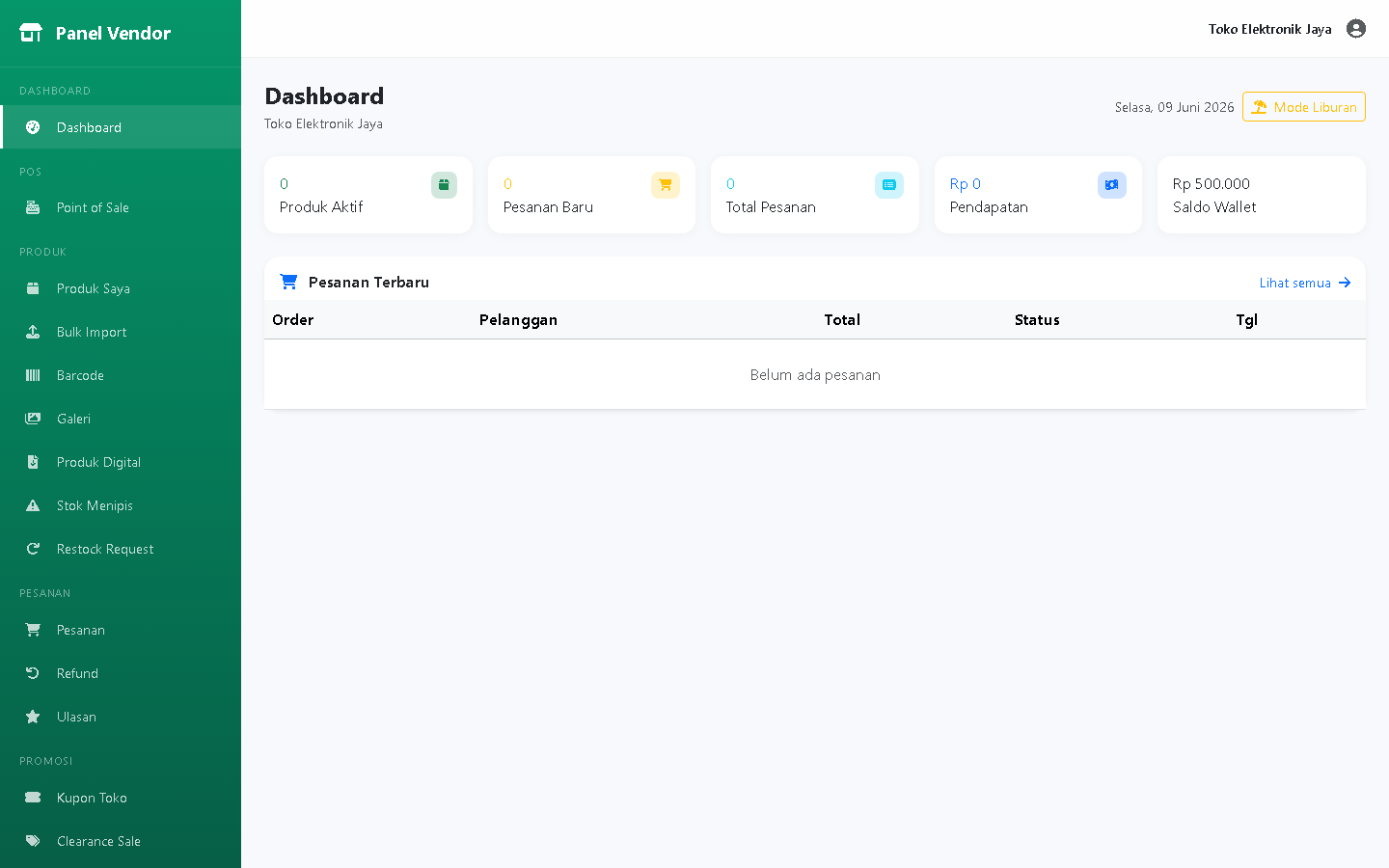Click the Ulasan star icon
The height and width of the screenshot is (868, 1389).
coord(33,717)
